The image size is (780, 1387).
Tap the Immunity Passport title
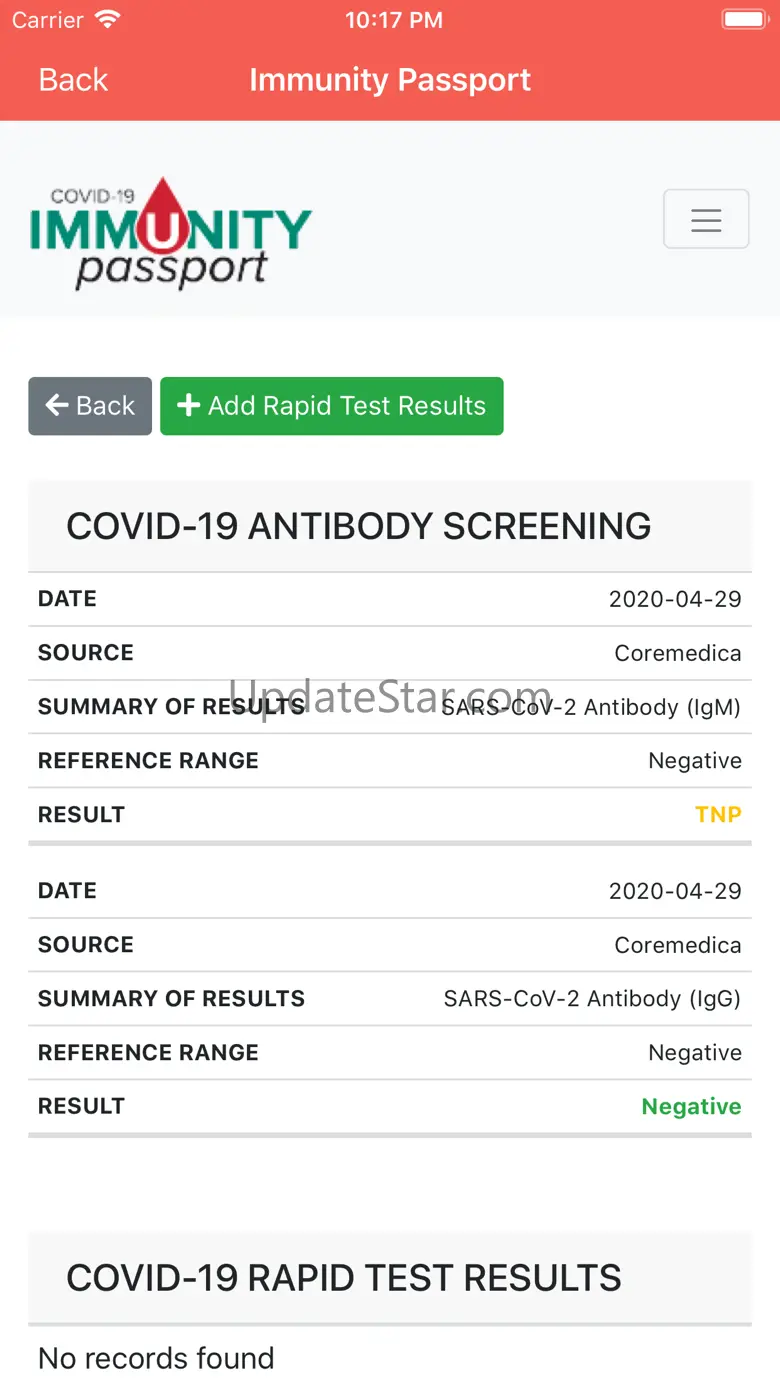point(390,80)
